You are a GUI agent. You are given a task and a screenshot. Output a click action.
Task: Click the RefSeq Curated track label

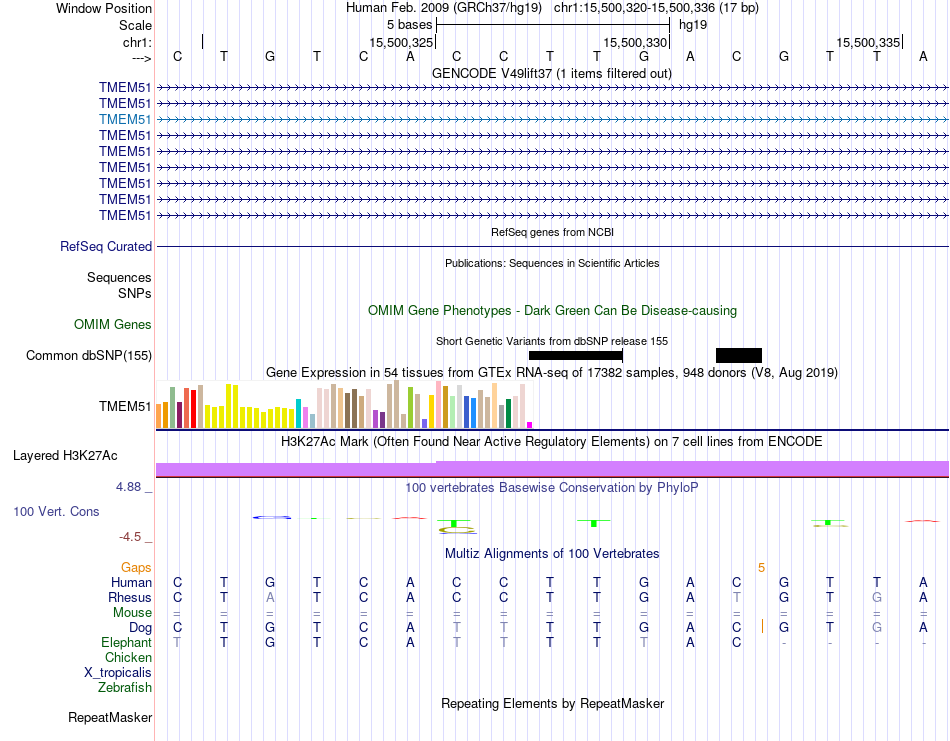point(106,247)
